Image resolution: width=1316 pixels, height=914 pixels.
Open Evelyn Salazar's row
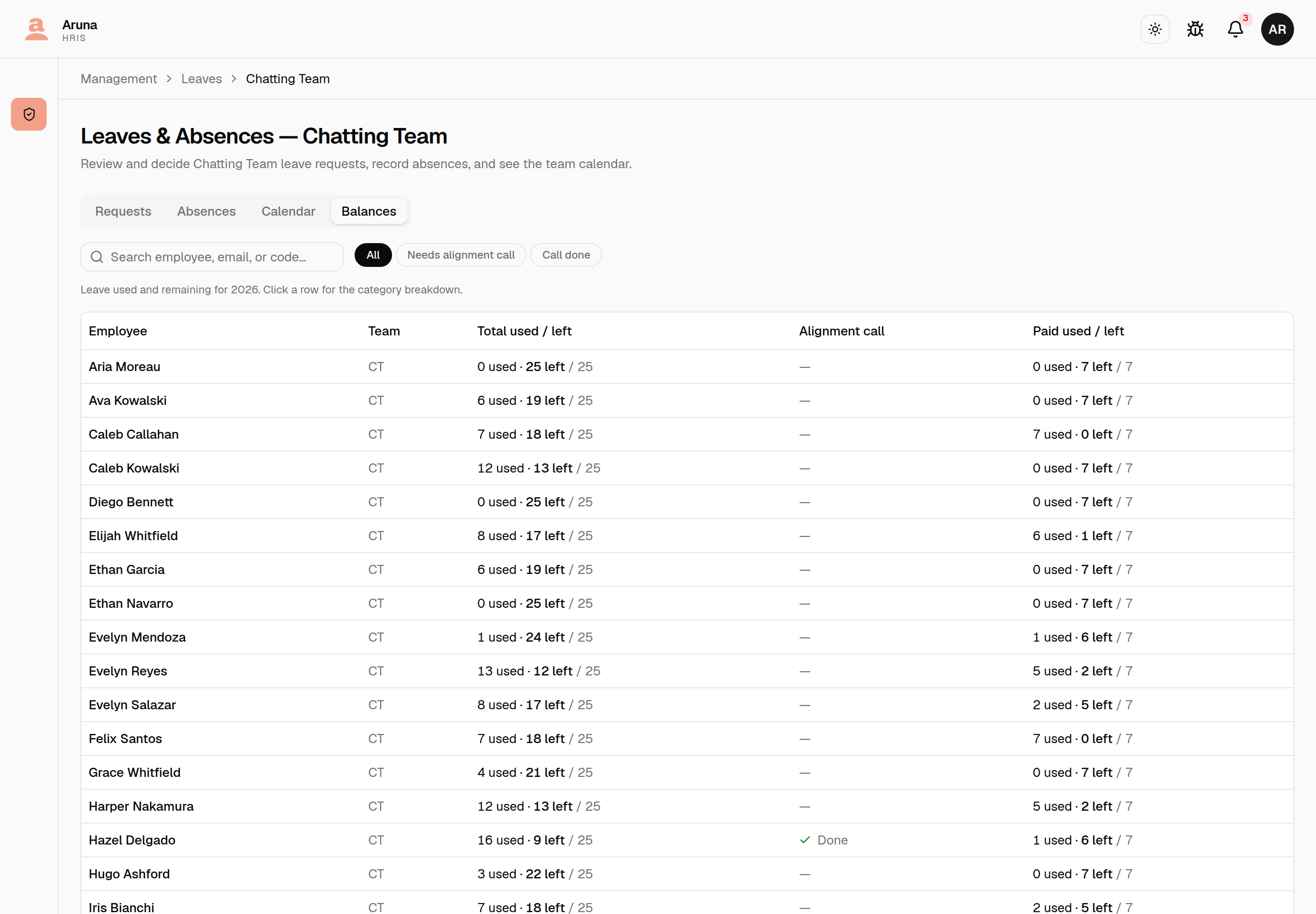(687, 704)
